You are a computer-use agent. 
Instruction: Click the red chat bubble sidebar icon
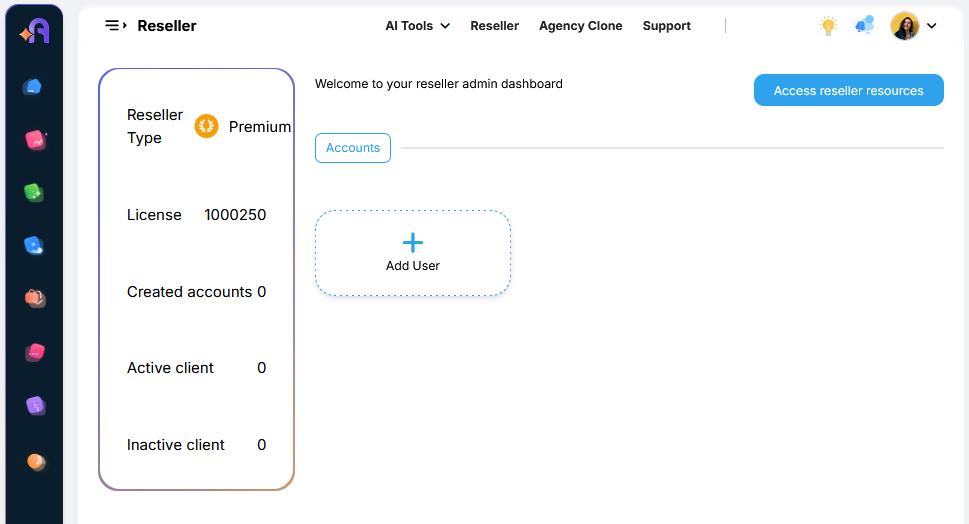(x=35, y=352)
